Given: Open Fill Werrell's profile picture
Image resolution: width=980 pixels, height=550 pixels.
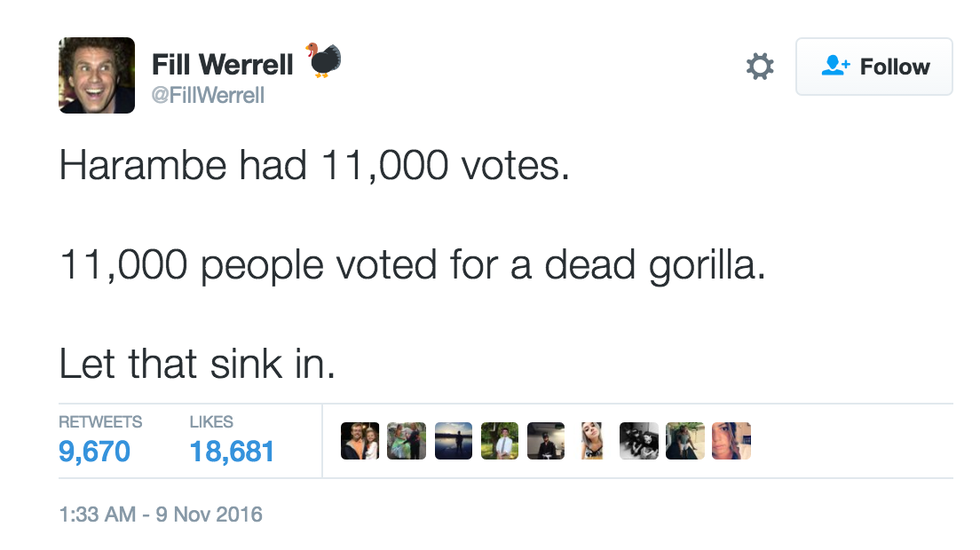Looking at the screenshot, I should pyautogui.click(x=97, y=75).
